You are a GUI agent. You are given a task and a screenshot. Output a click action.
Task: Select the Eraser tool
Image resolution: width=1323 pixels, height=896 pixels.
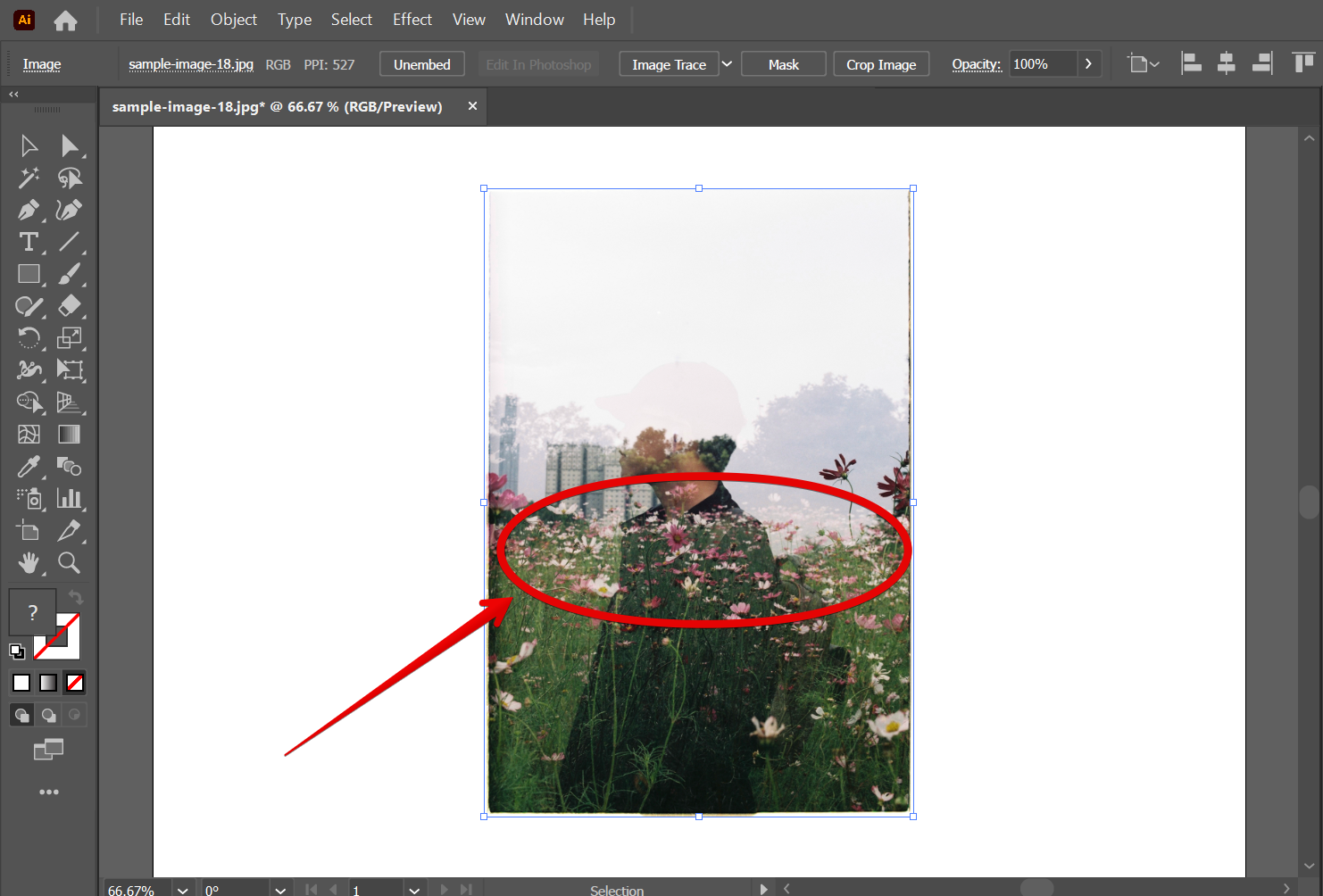69,306
